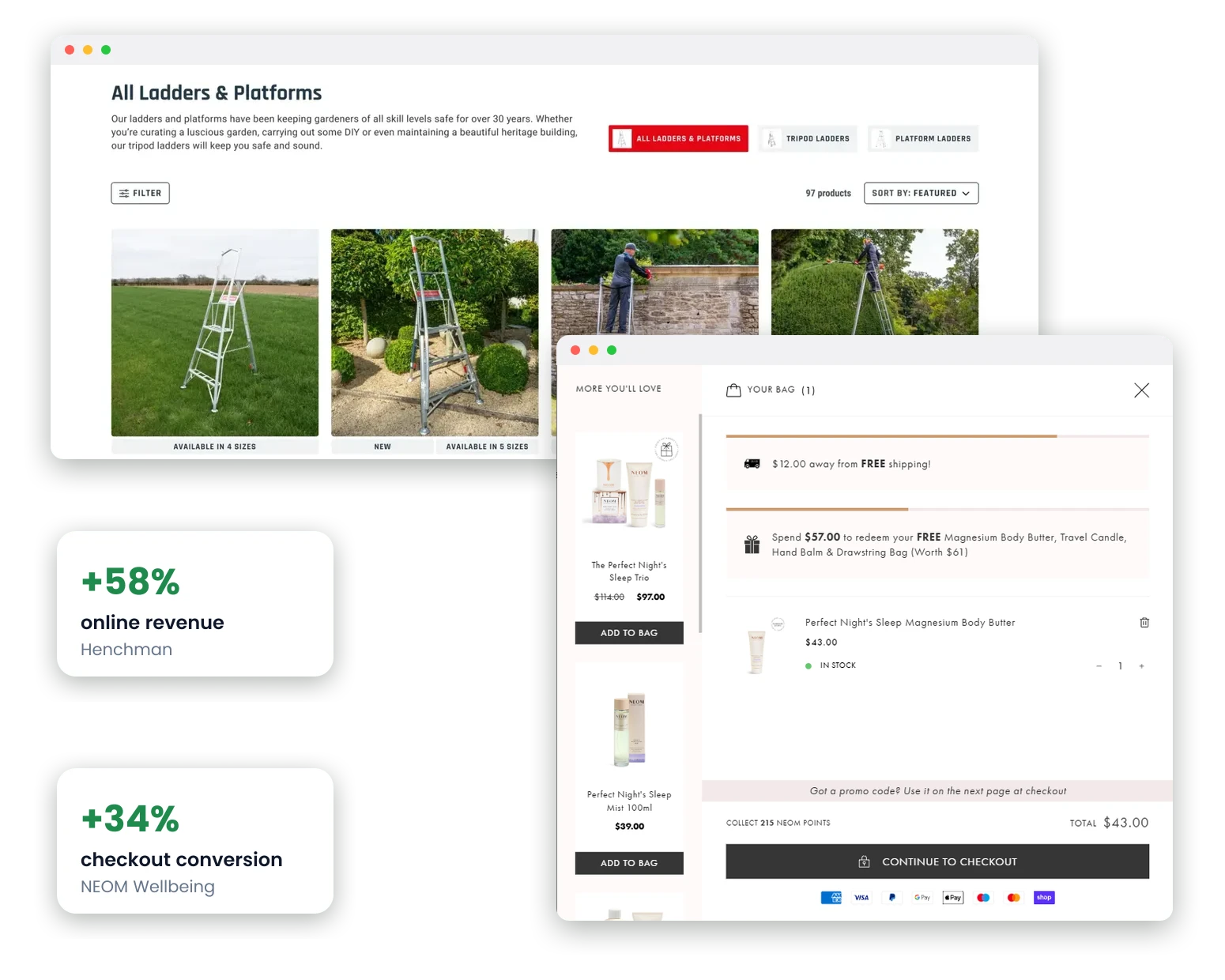Switch to the Platform Ladders tab
1225x980 pixels.
point(922,138)
